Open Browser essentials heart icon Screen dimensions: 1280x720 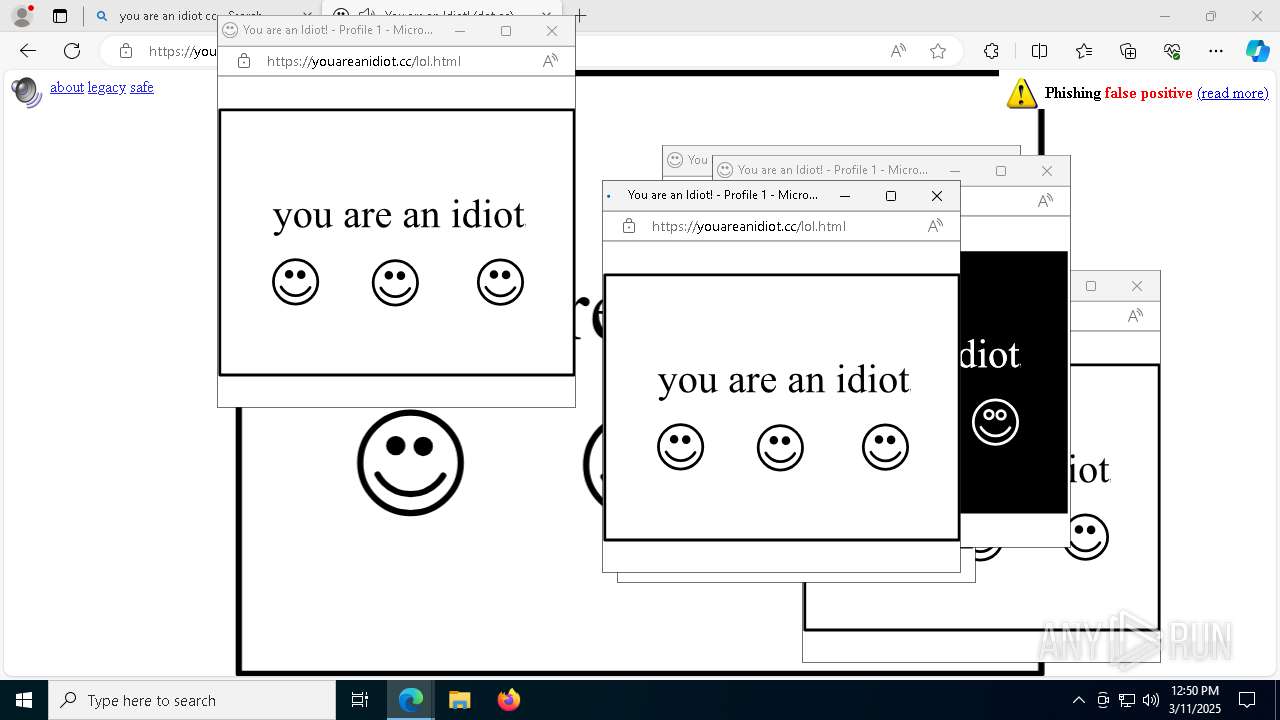pyautogui.click(x=1172, y=51)
